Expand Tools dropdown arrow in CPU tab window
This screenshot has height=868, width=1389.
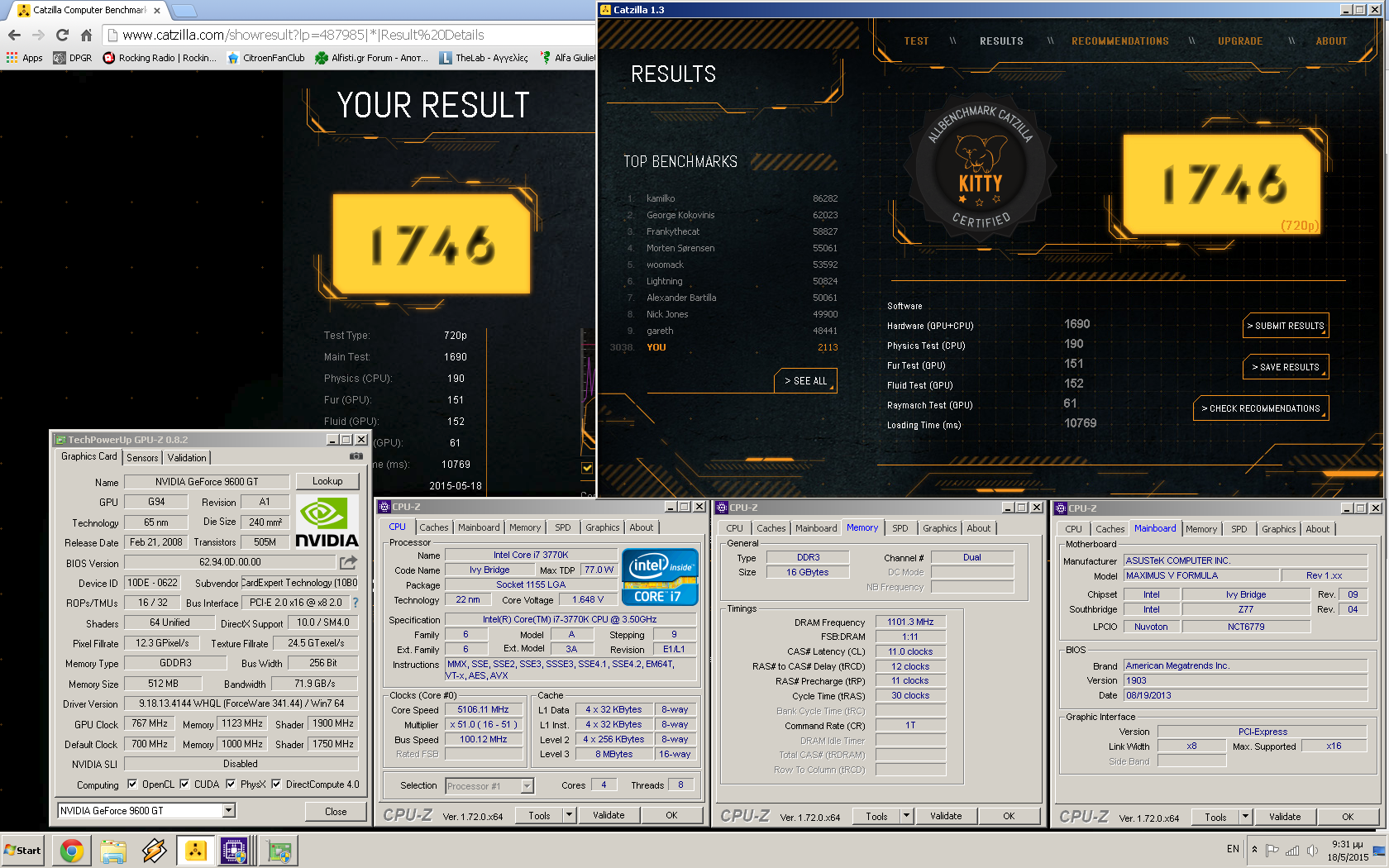point(569,815)
